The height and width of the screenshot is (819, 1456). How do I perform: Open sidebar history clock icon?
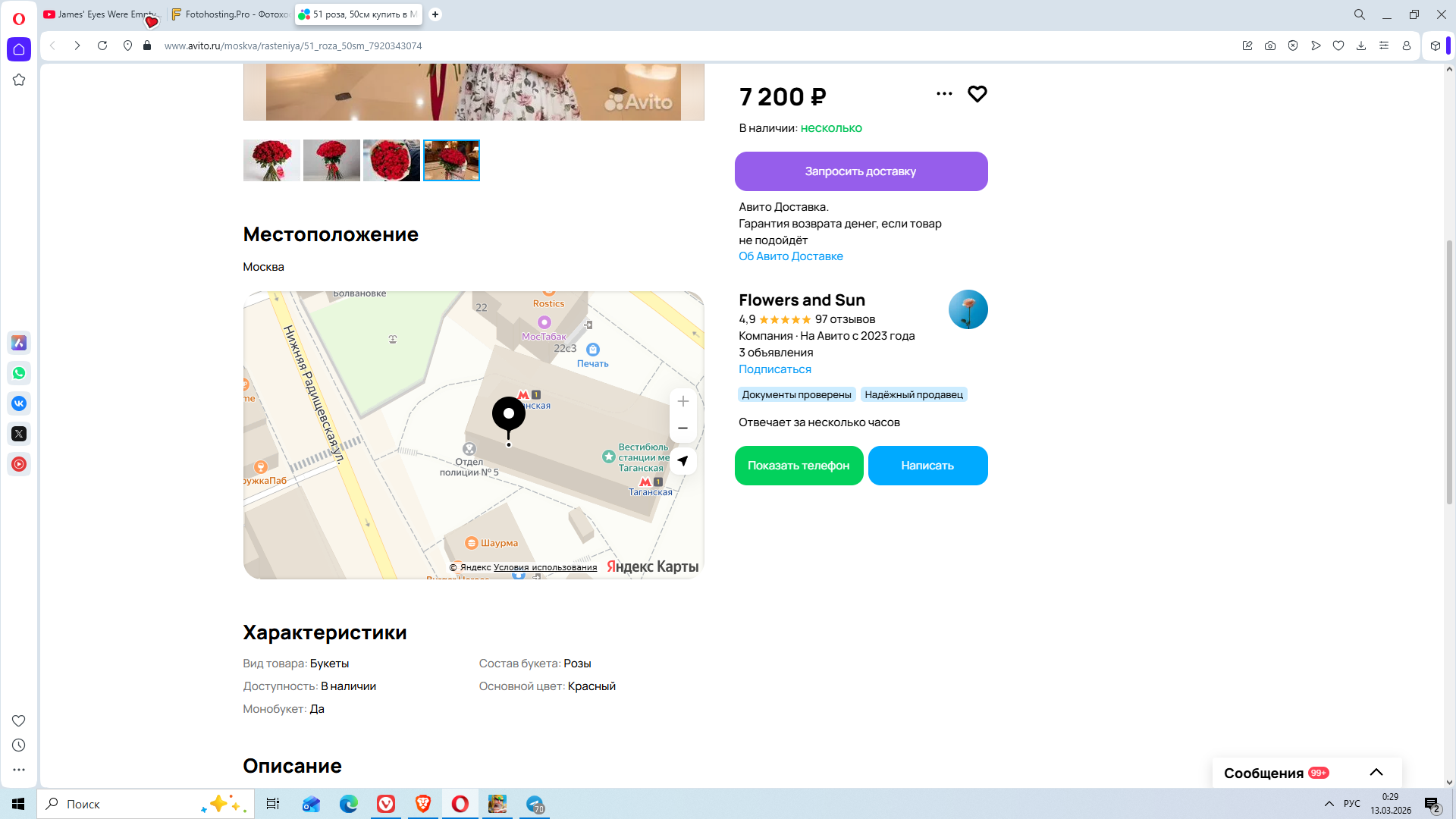coord(19,745)
